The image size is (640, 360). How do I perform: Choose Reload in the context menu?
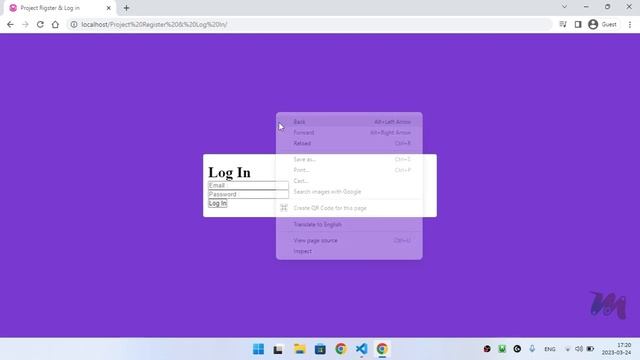pos(349,143)
